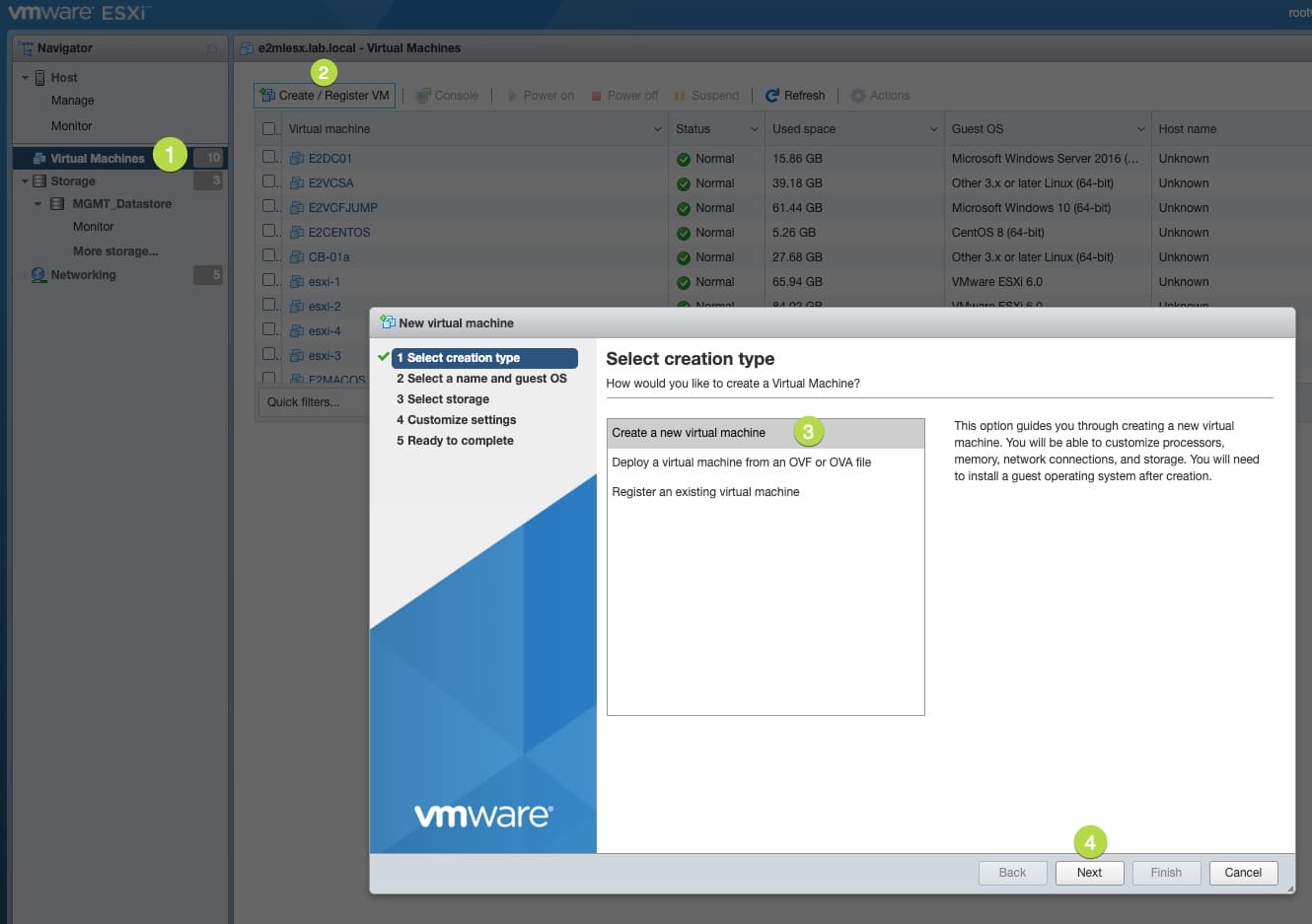Open the Quick filters dropdown

point(314,402)
